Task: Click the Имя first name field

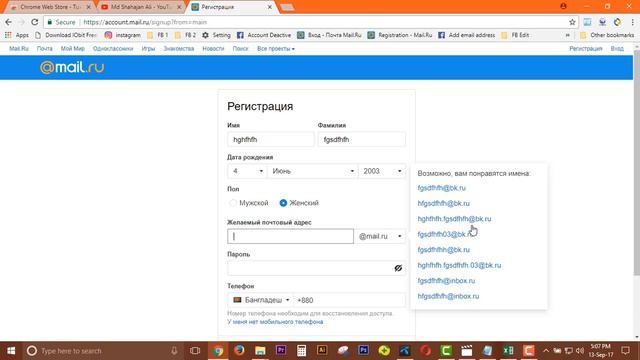Action: click(x=271, y=140)
